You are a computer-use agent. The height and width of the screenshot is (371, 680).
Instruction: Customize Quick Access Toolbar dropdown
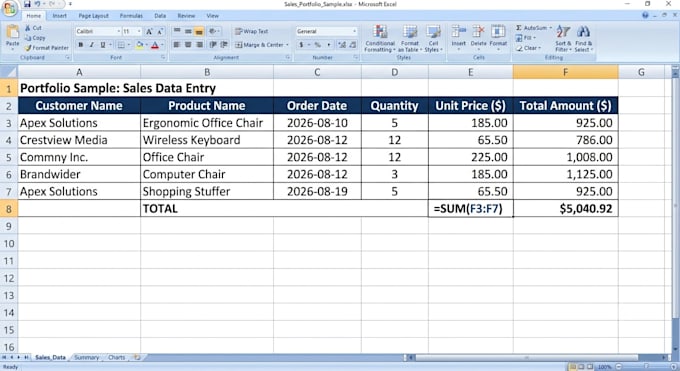point(70,4)
